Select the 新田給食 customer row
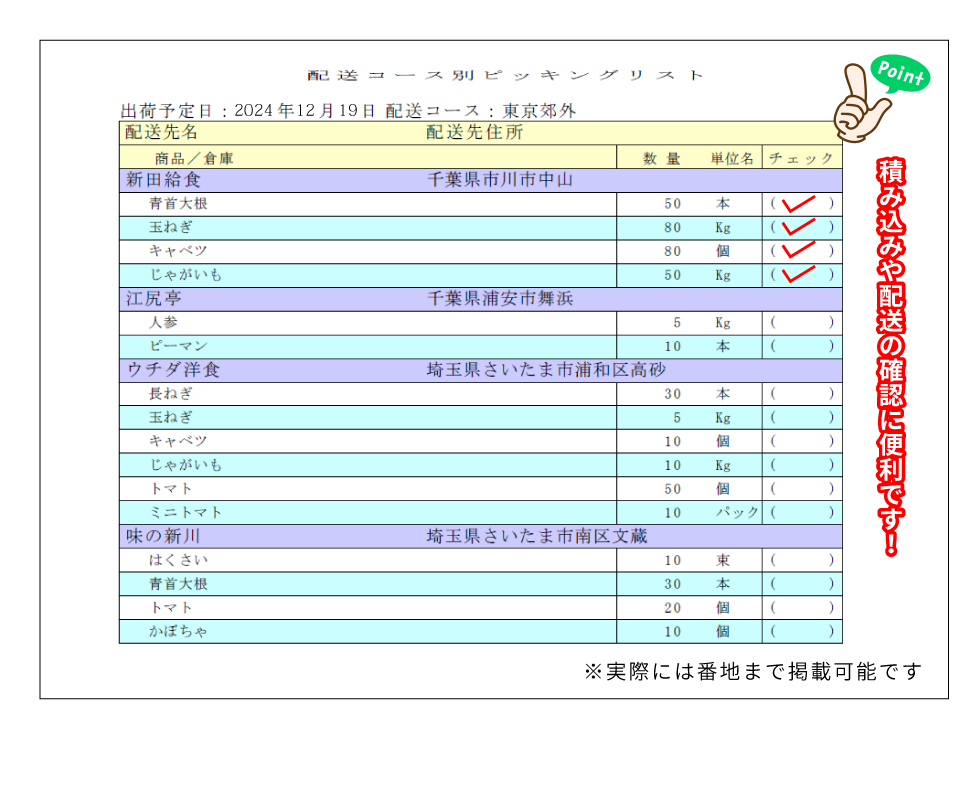This screenshot has height=793, width=980. click(x=481, y=181)
